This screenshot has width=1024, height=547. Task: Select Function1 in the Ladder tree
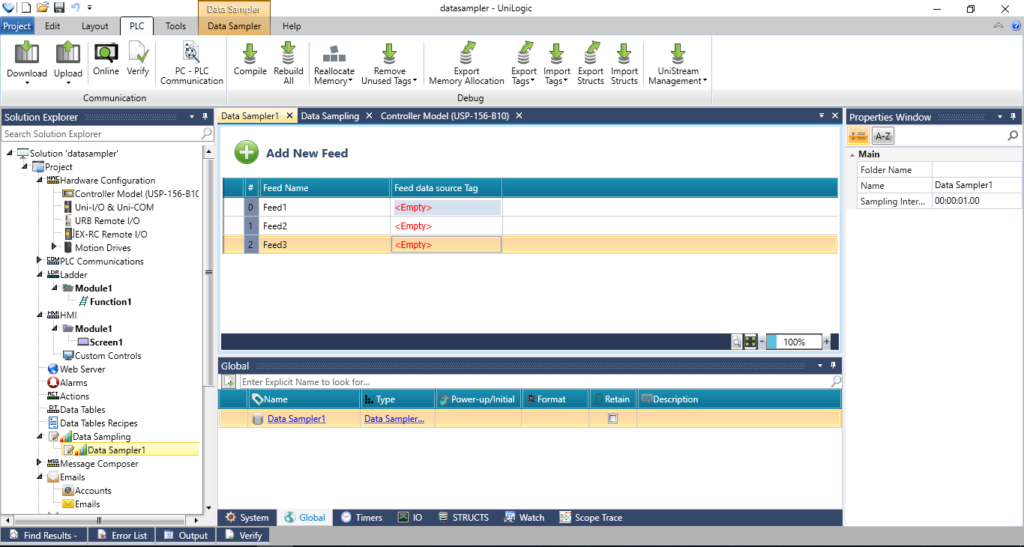pyautogui.click(x=110, y=302)
